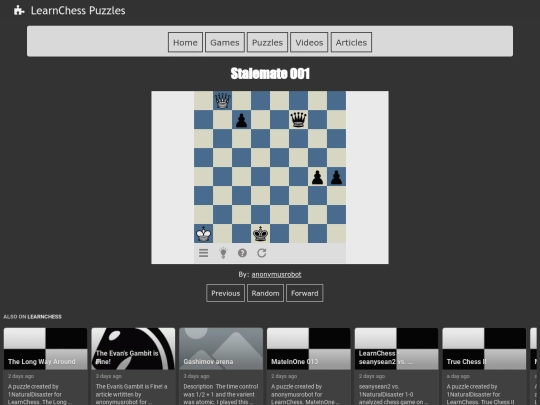Image resolution: width=540 pixels, height=405 pixels.
Task: Click the 'Stalemate 001' puzzle title
Action: point(270,73)
